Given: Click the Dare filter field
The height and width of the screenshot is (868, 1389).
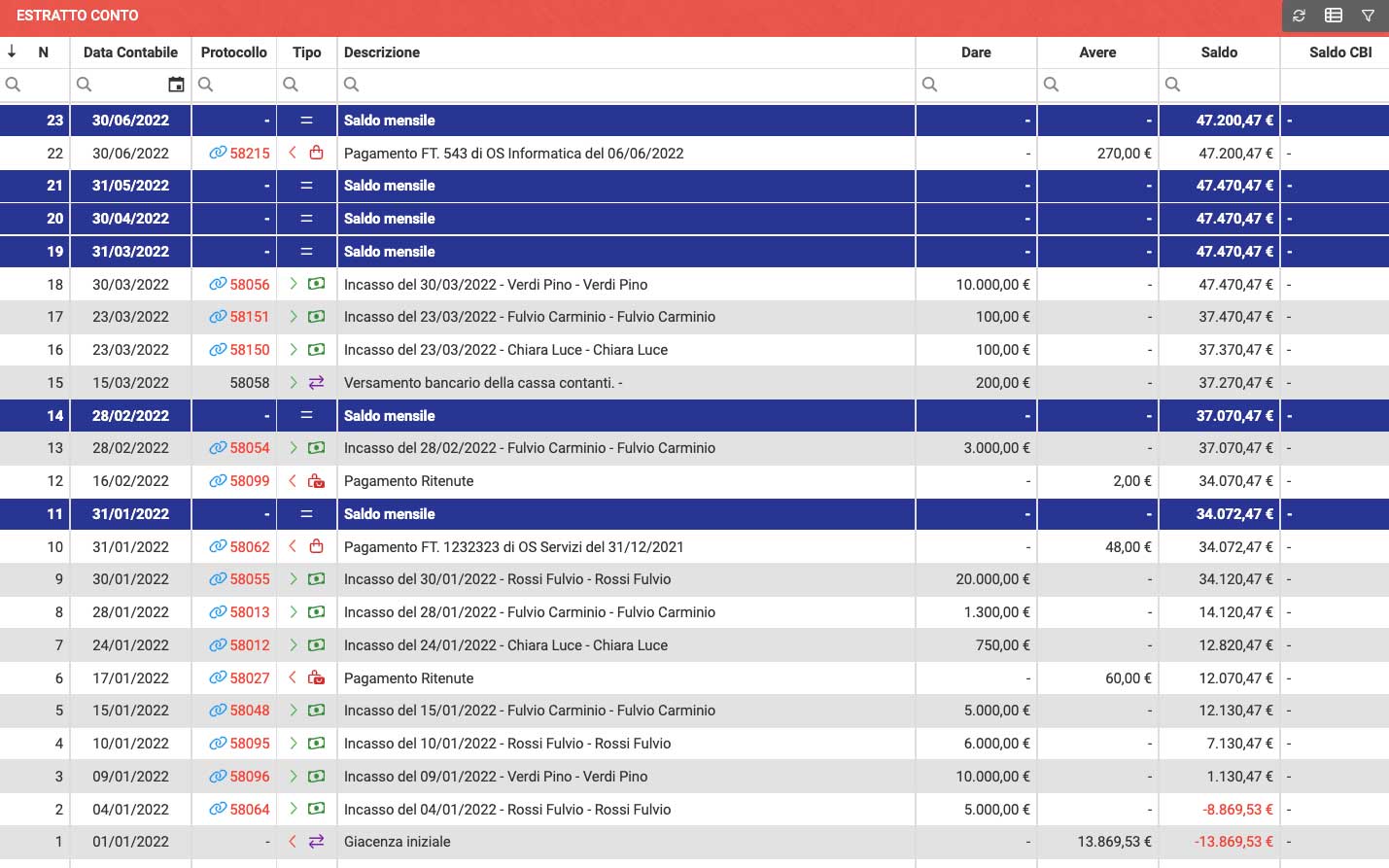Looking at the screenshot, I should pos(976,85).
